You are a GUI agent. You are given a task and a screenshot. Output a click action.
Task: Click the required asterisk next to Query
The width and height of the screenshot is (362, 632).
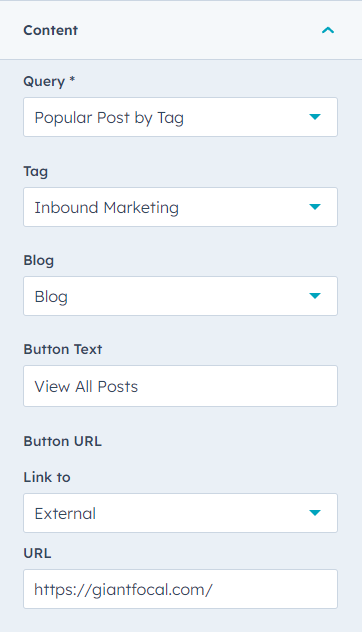(72, 79)
